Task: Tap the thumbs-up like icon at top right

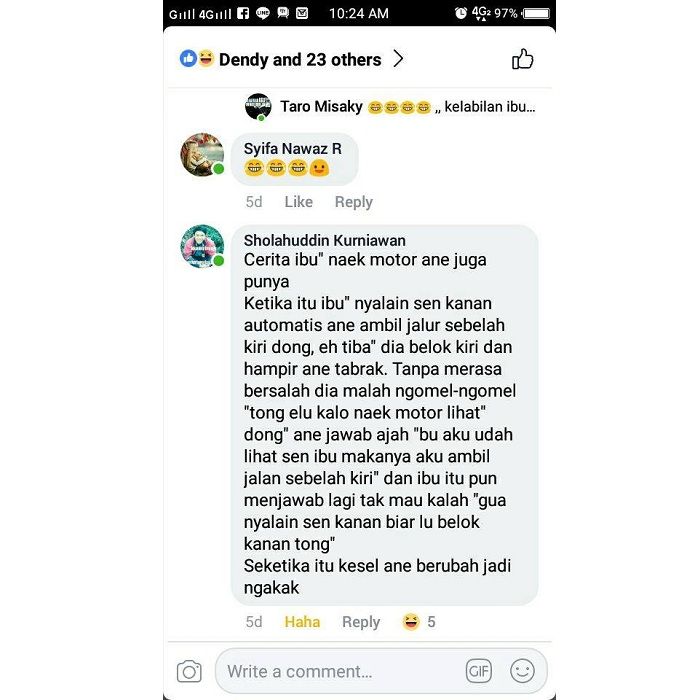Action: (x=522, y=59)
